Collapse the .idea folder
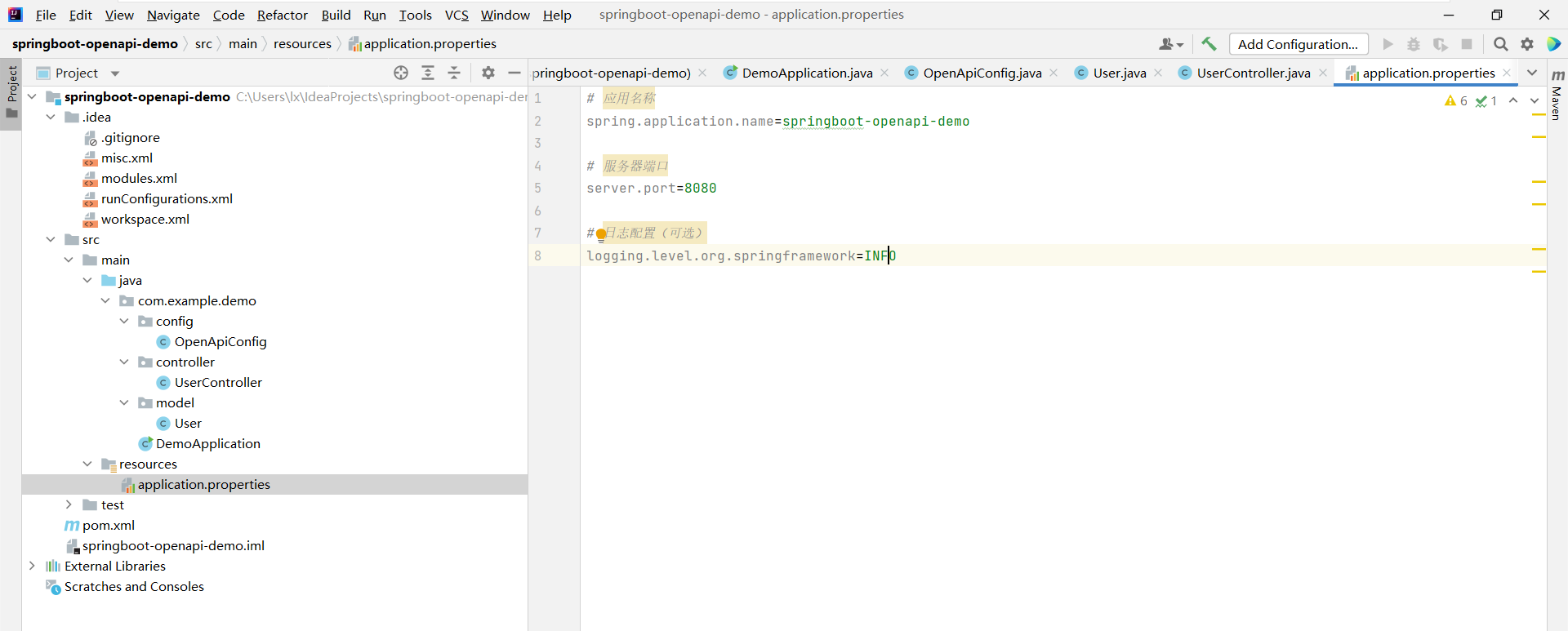 [51, 117]
